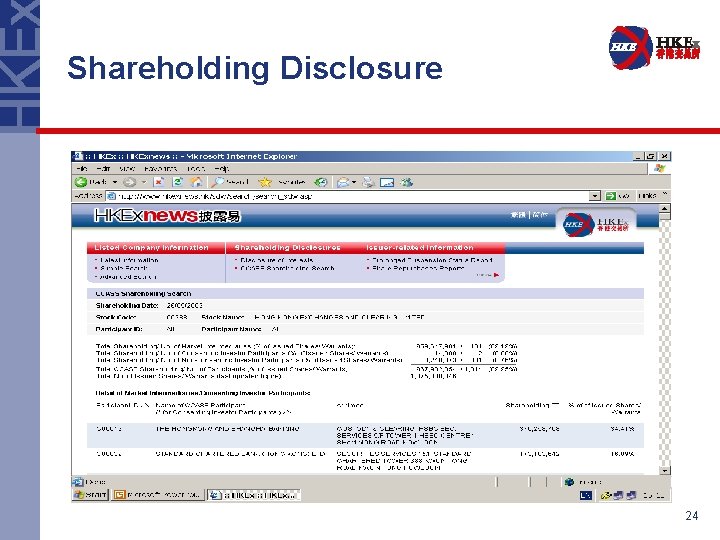Open the Favorites menu

click(160, 169)
